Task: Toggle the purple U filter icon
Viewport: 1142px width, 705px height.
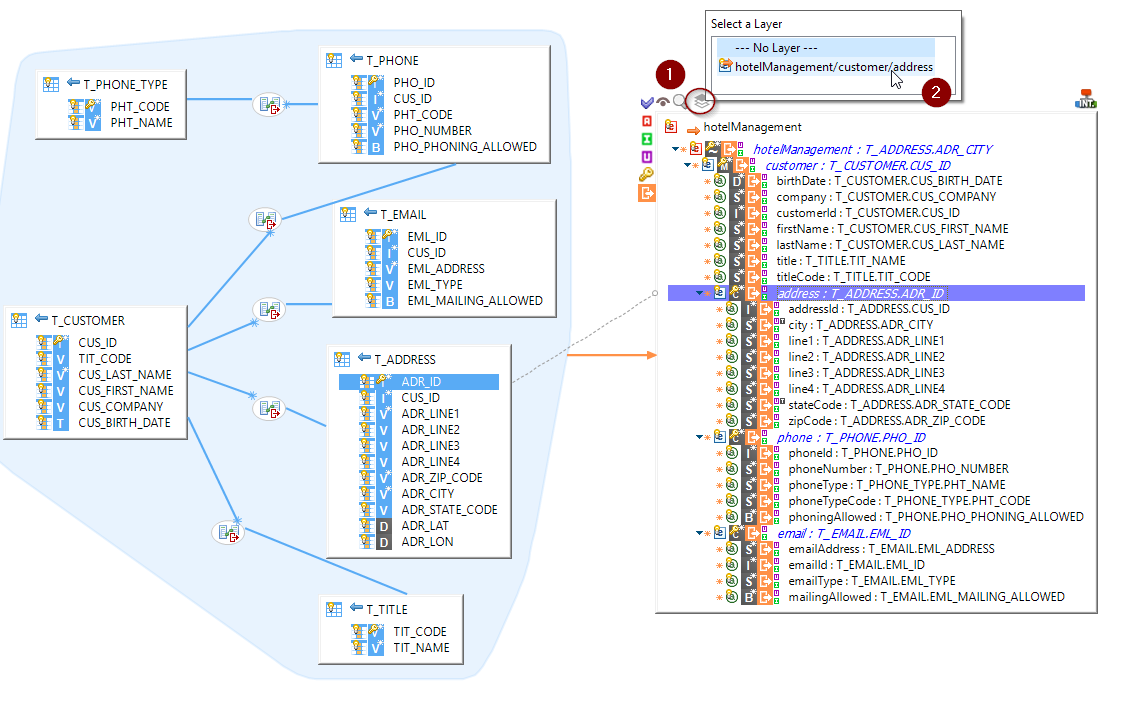Action: pyautogui.click(x=647, y=156)
